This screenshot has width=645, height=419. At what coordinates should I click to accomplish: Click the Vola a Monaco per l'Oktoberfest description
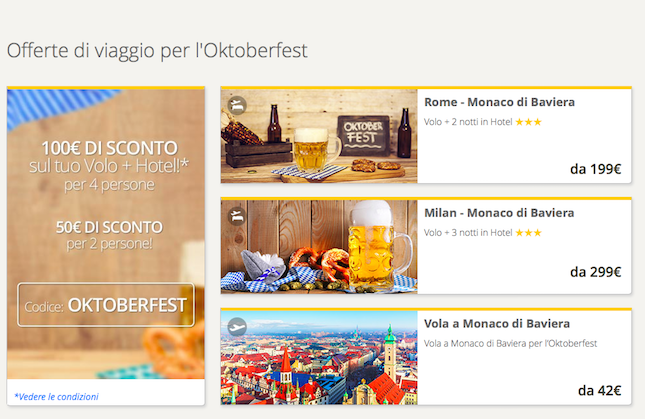point(510,343)
